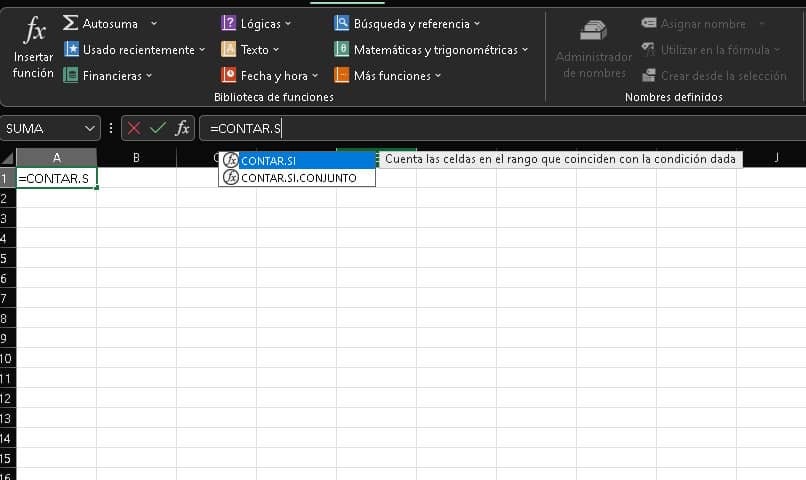Open the Lógicas functions icon

229,23
